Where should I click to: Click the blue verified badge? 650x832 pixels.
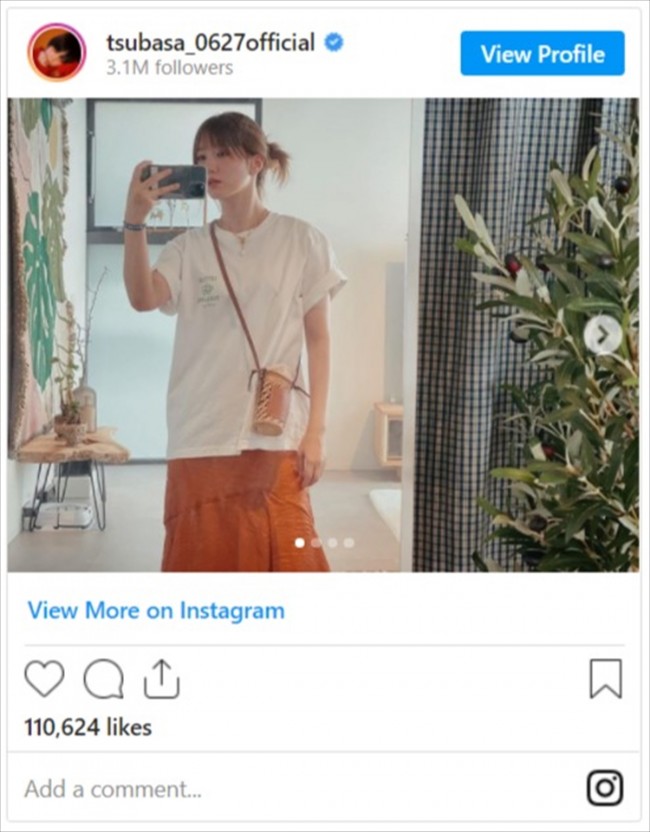[335, 43]
